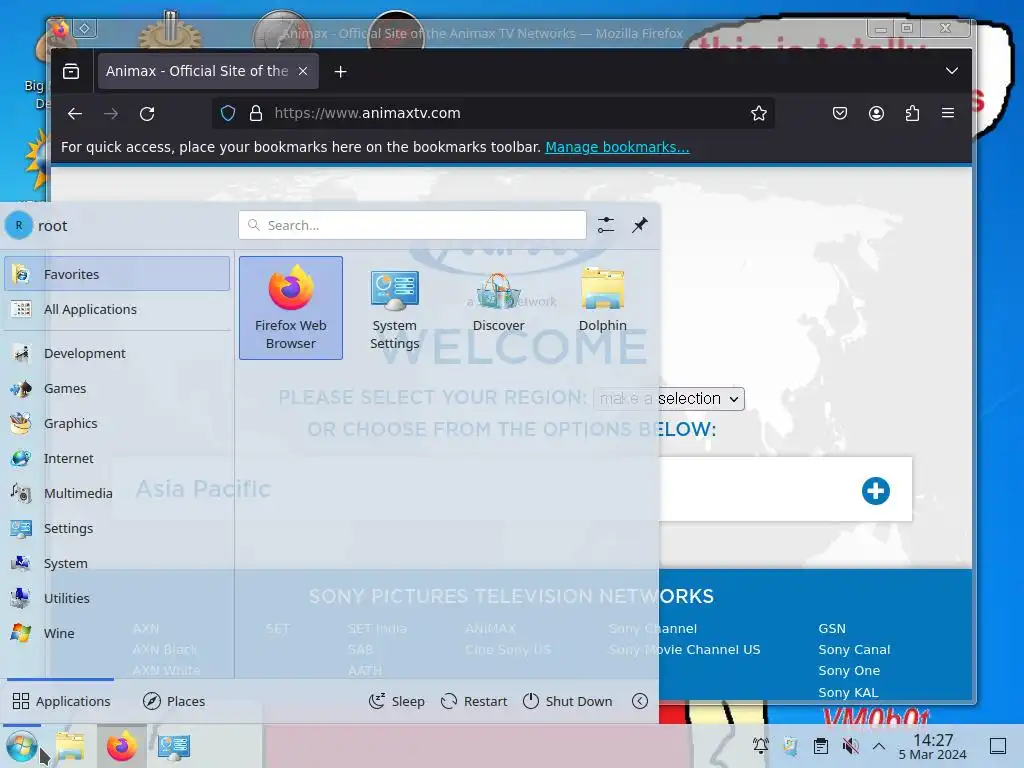Click the start menu button in taskbar
This screenshot has height=768, width=1024.
point(21,746)
